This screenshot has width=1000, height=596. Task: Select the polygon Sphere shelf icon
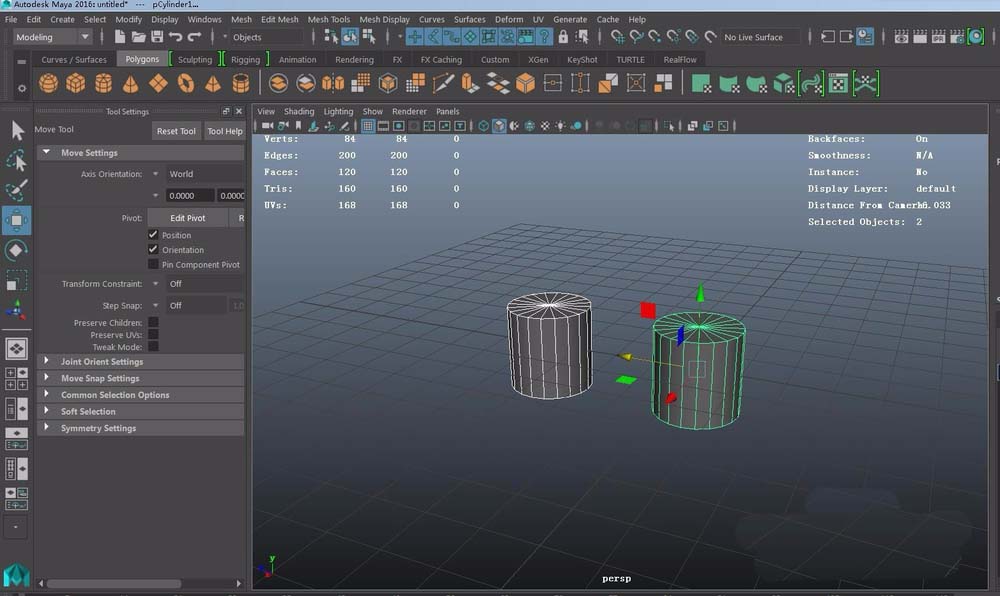tap(48, 84)
